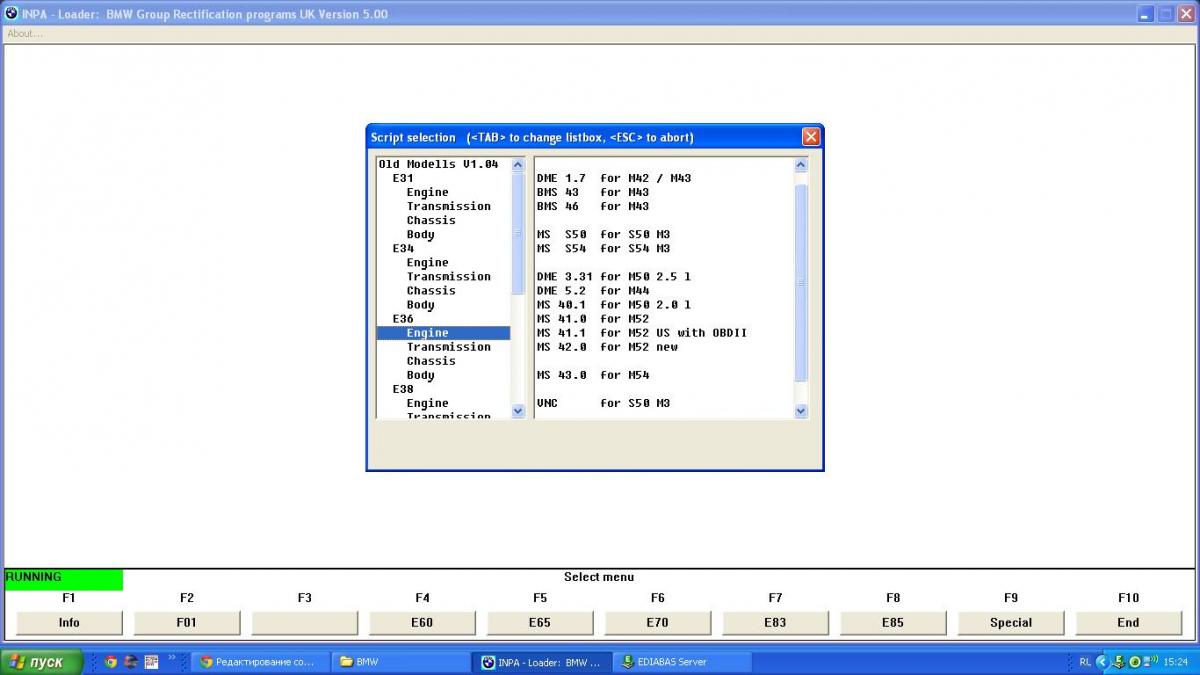Choose DME 1.7 for M42 / M43
This screenshot has height=675, width=1200.
[x=614, y=178]
